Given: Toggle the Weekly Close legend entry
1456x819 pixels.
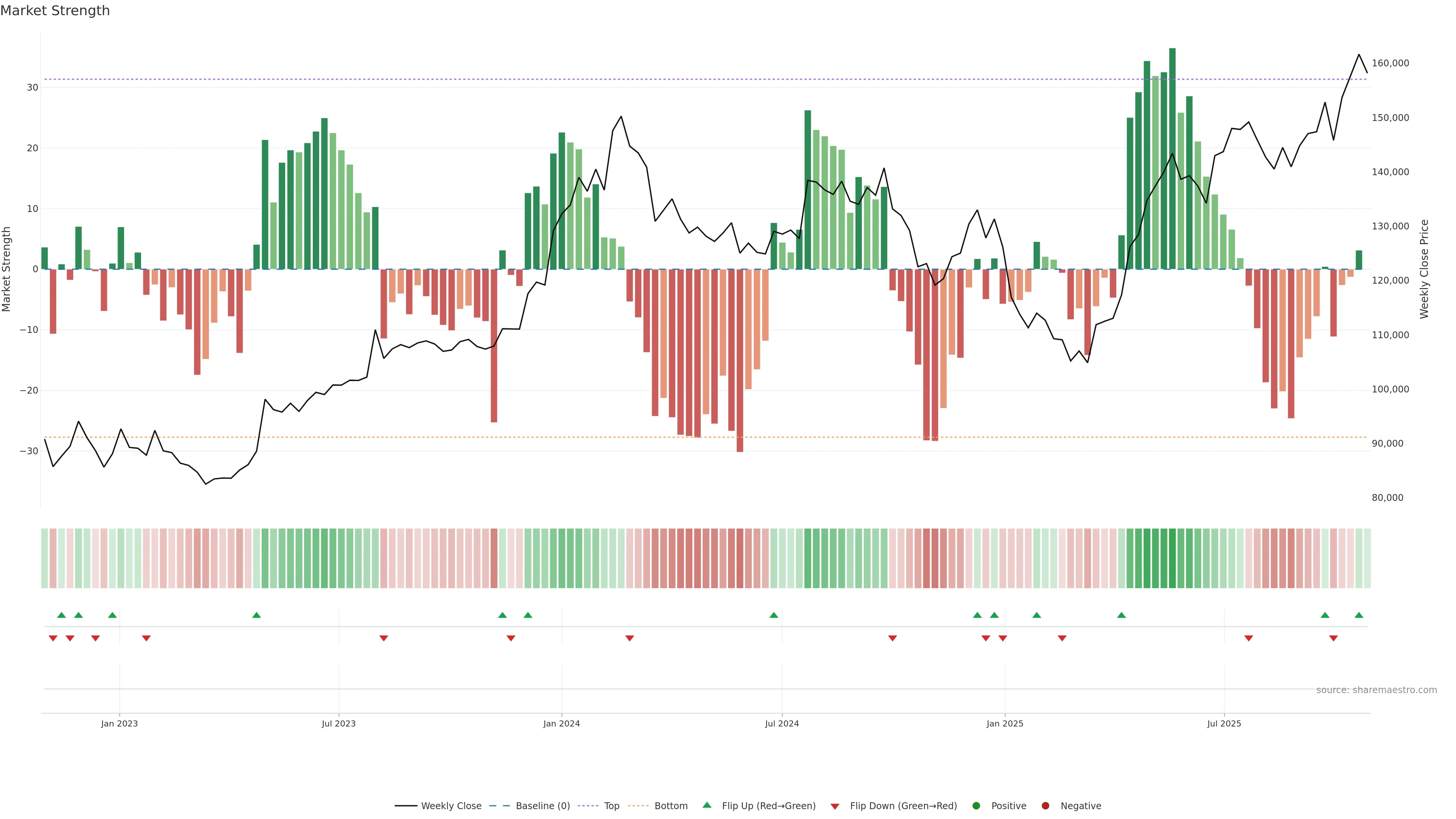Looking at the screenshot, I should point(450,806).
